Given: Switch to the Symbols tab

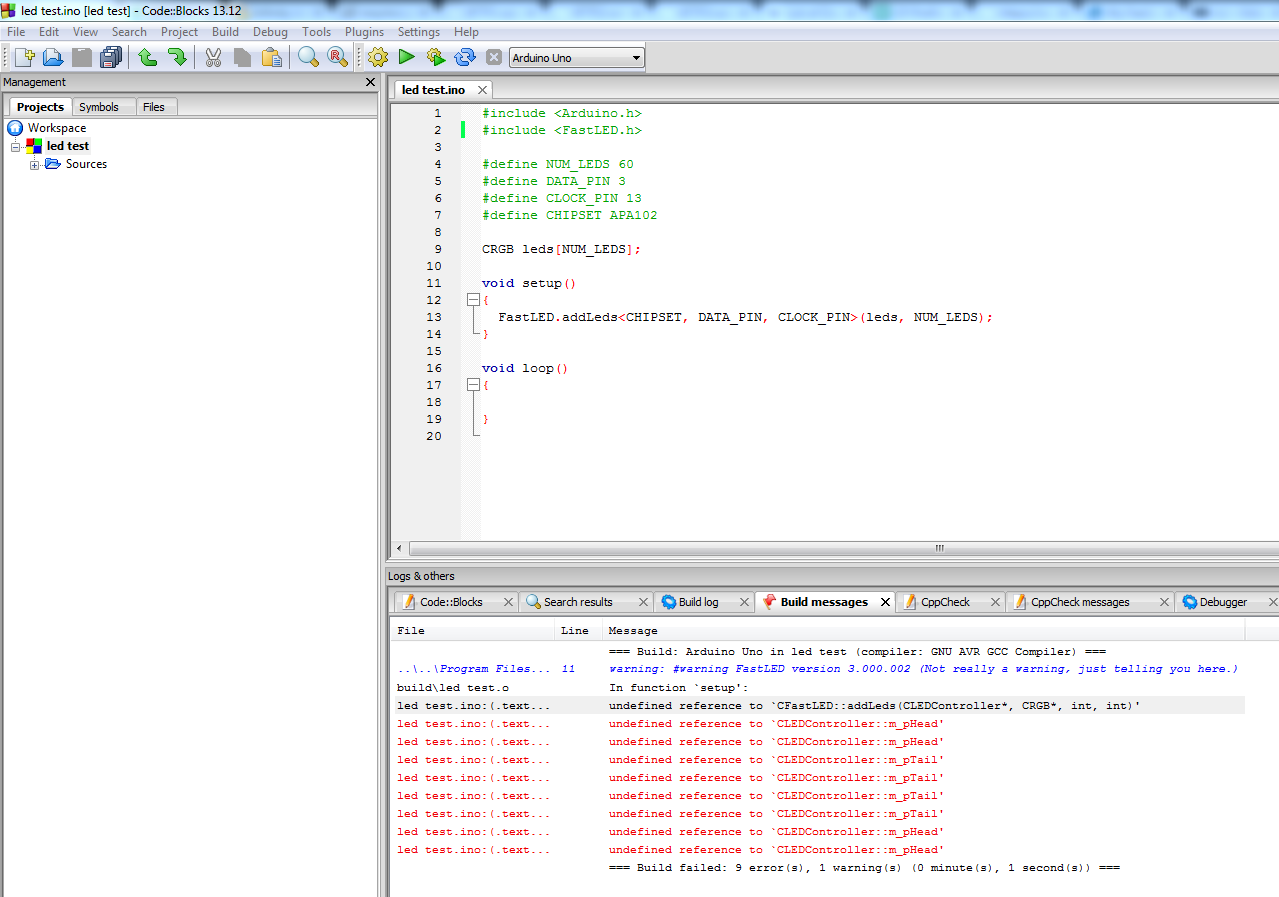Looking at the screenshot, I should 99,107.
